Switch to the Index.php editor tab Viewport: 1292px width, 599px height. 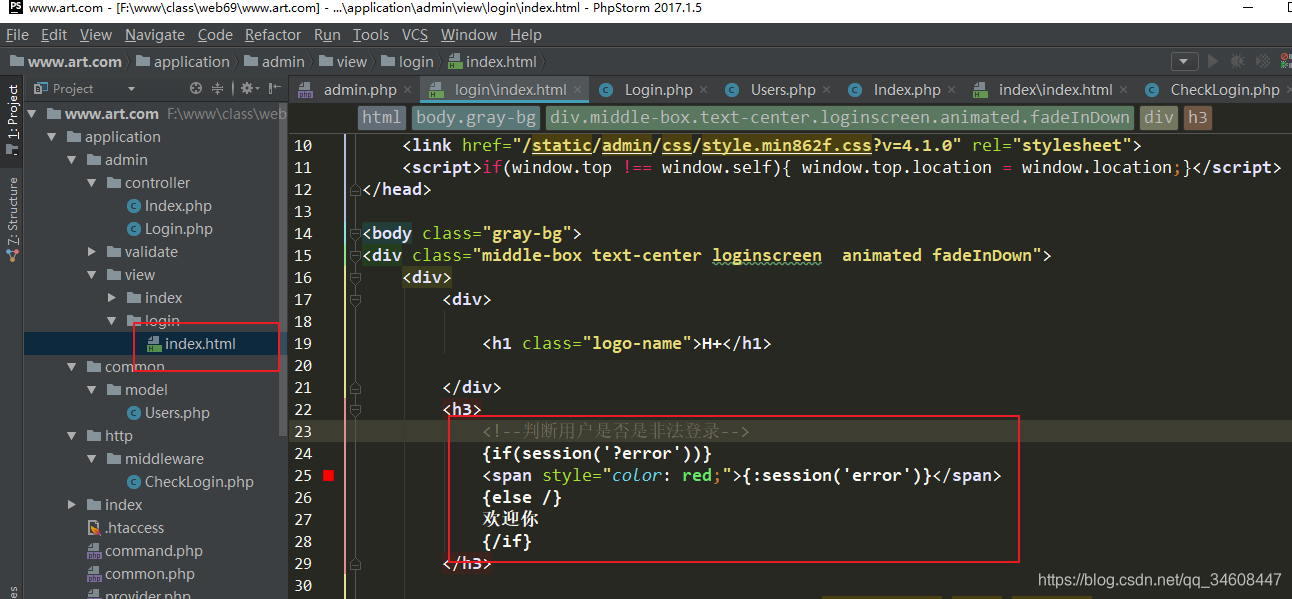click(x=903, y=89)
